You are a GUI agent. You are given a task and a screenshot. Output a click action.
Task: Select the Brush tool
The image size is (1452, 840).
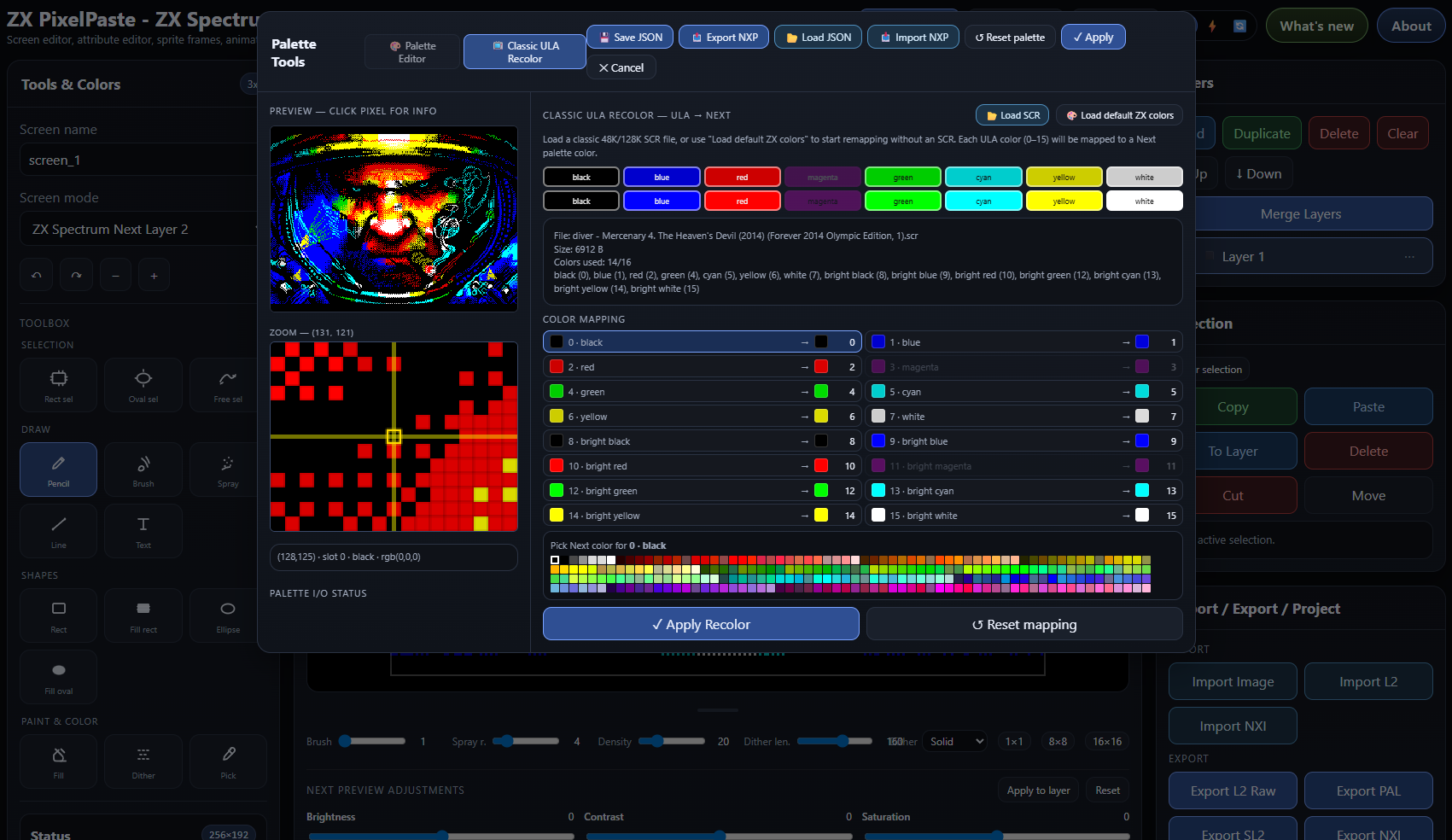(x=143, y=469)
